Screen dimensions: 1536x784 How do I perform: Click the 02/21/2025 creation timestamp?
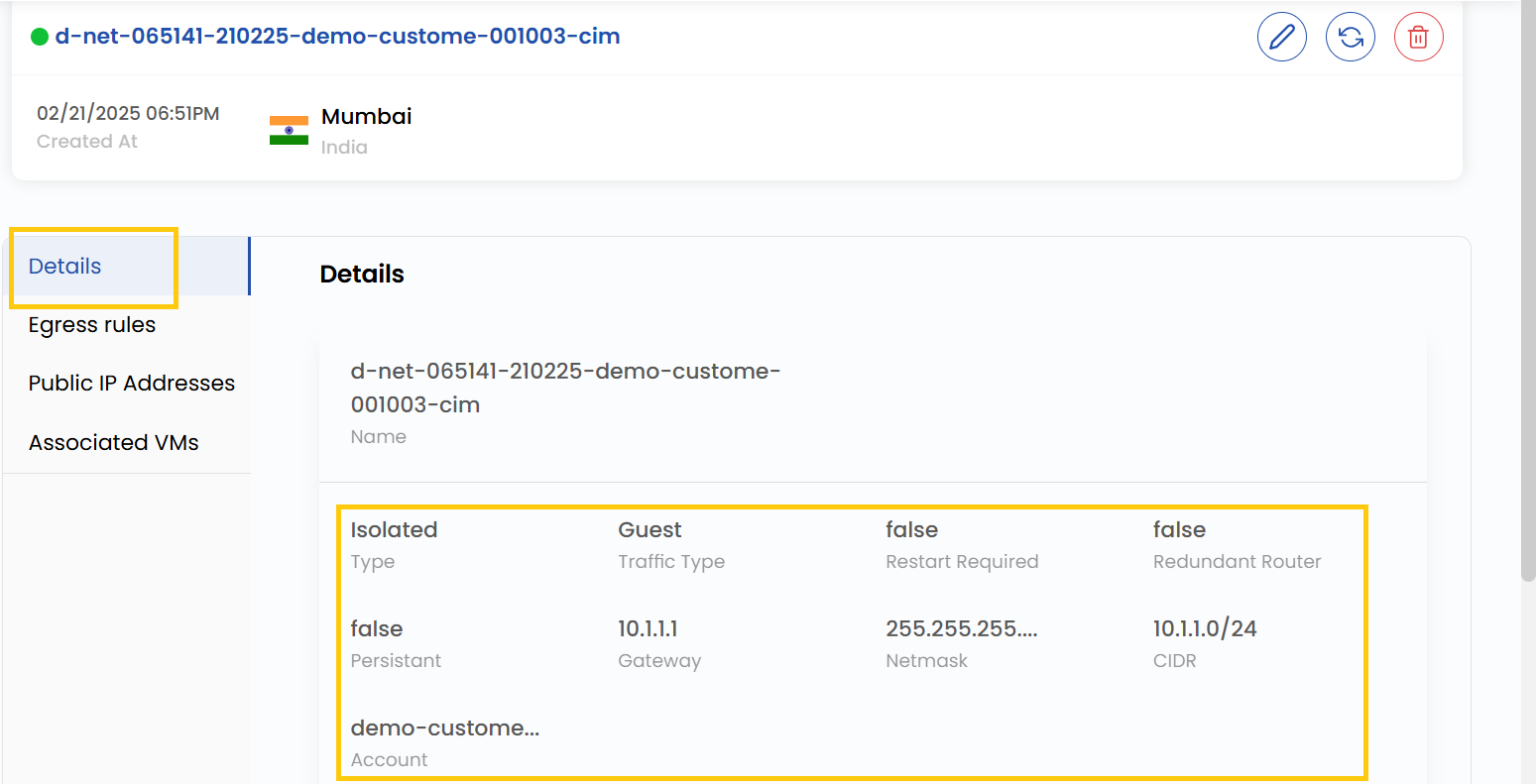[128, 114]
